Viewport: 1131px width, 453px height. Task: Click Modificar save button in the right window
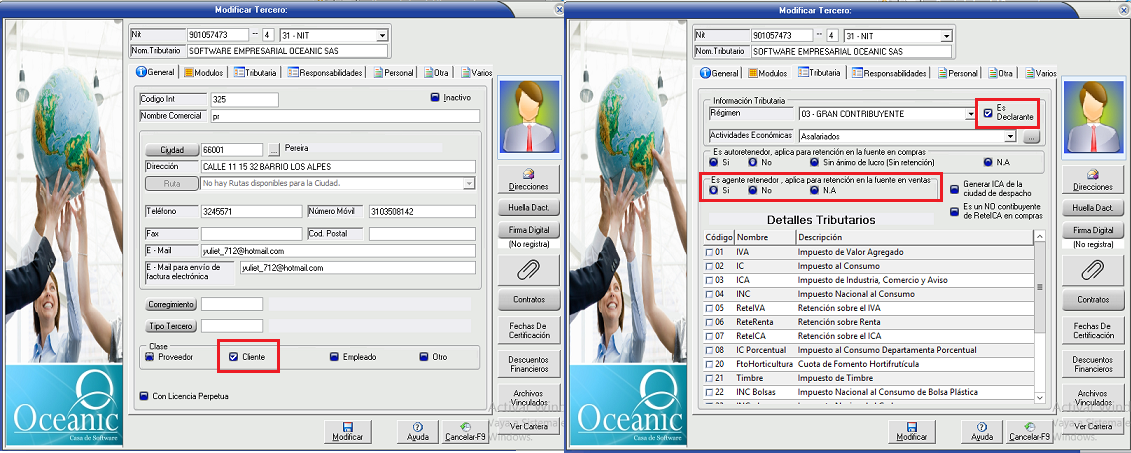pos(910,432)
